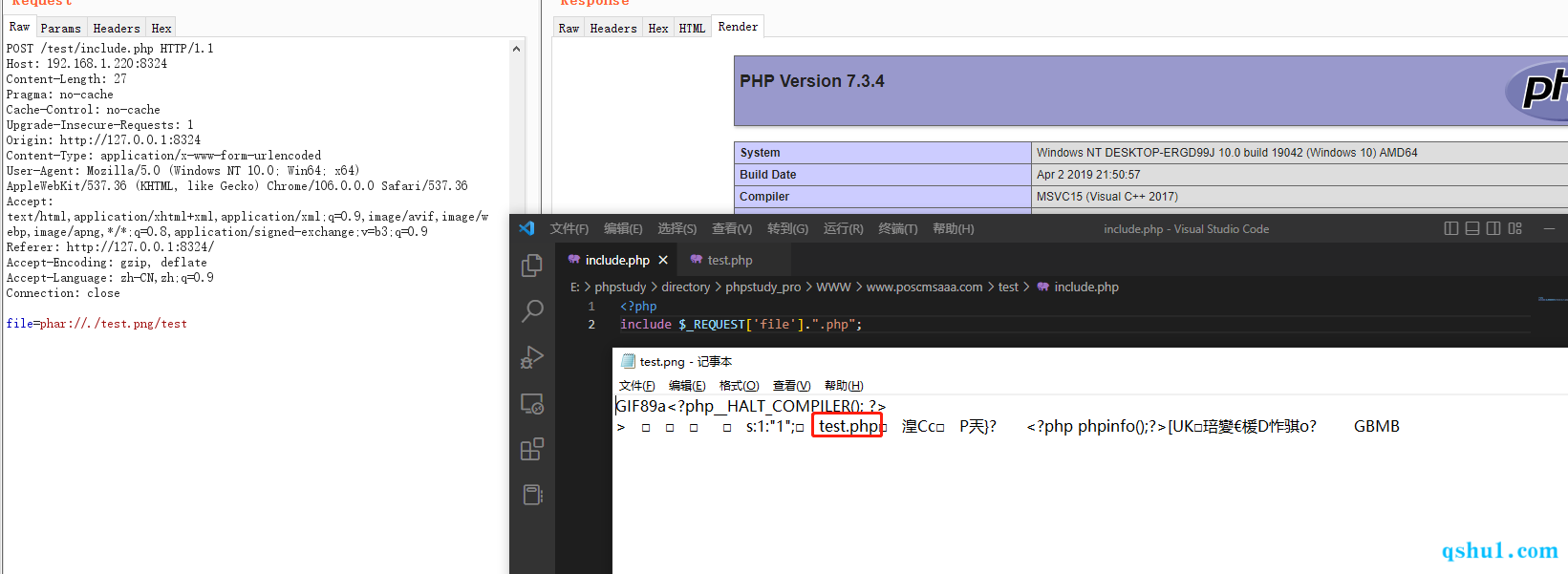Open the Params tab in Request panel
1568x574 pixels.
tap(61, 28)
